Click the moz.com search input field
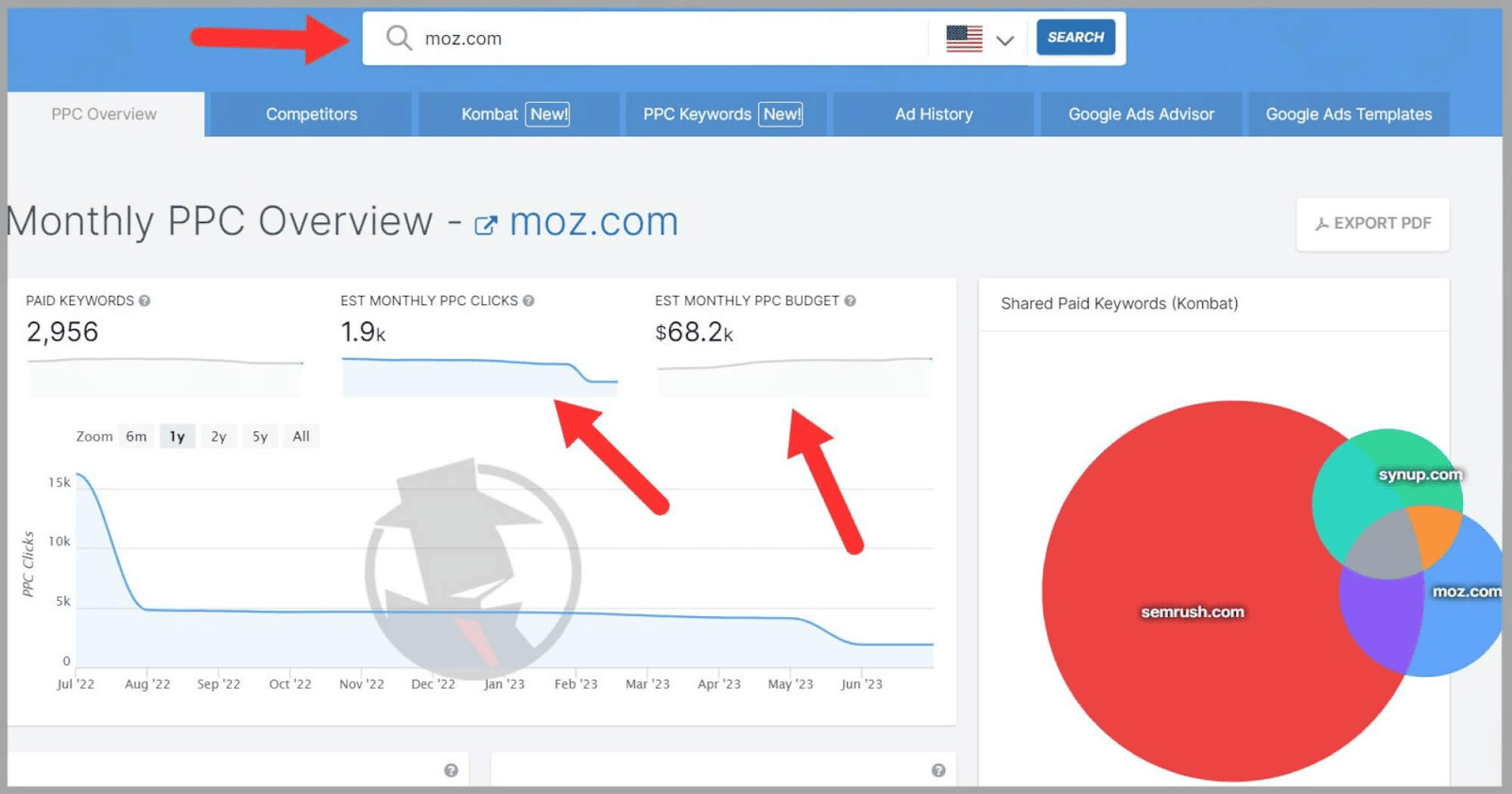 pyautogui.click(x=661, y=39)
